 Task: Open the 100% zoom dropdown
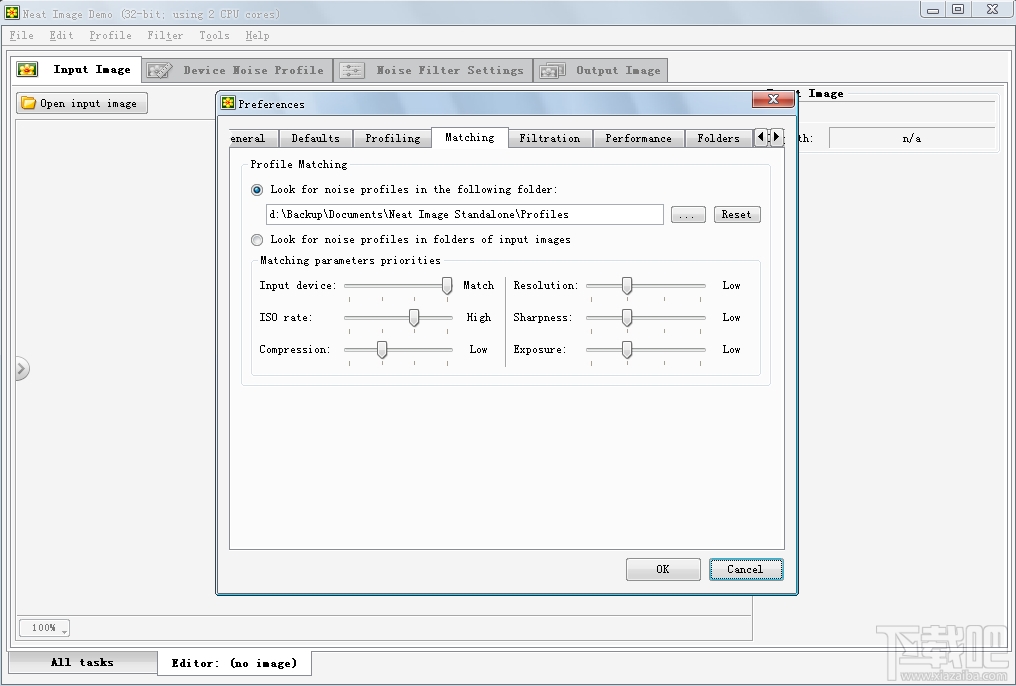pyautogui.click(x=44, y=628)
